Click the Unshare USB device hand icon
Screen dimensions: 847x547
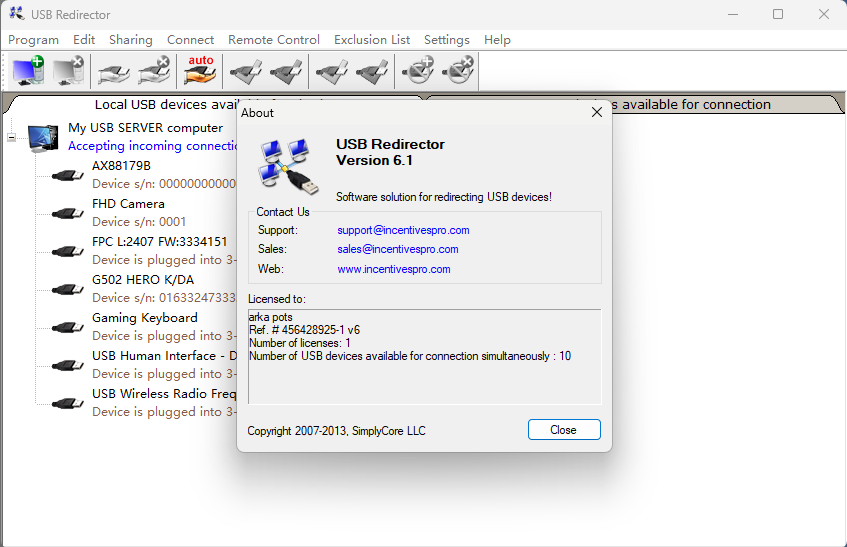(154, 71)
